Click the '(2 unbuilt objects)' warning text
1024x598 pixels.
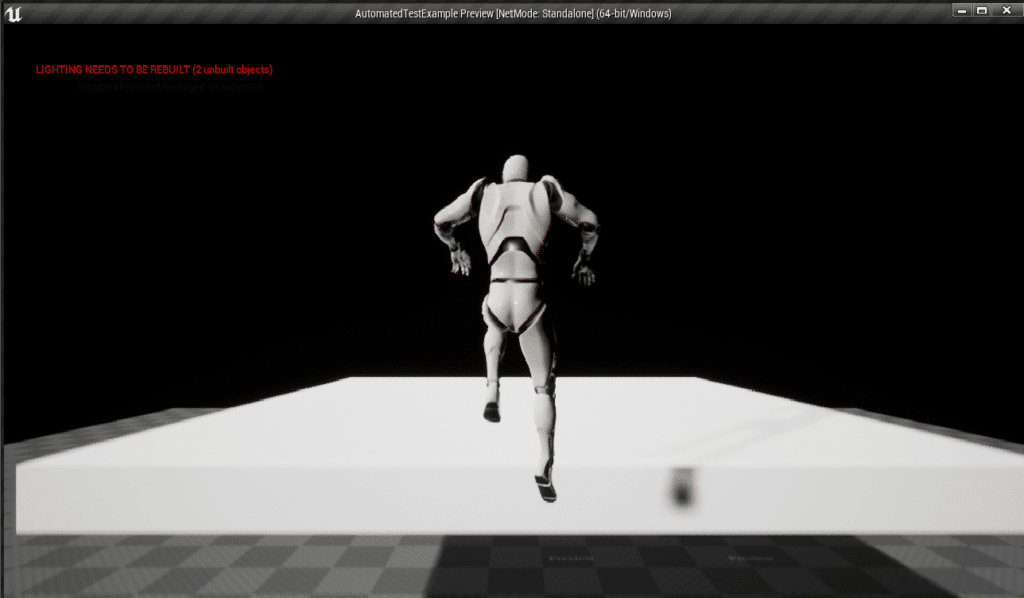pyautogui.click(x=232, y=70)
